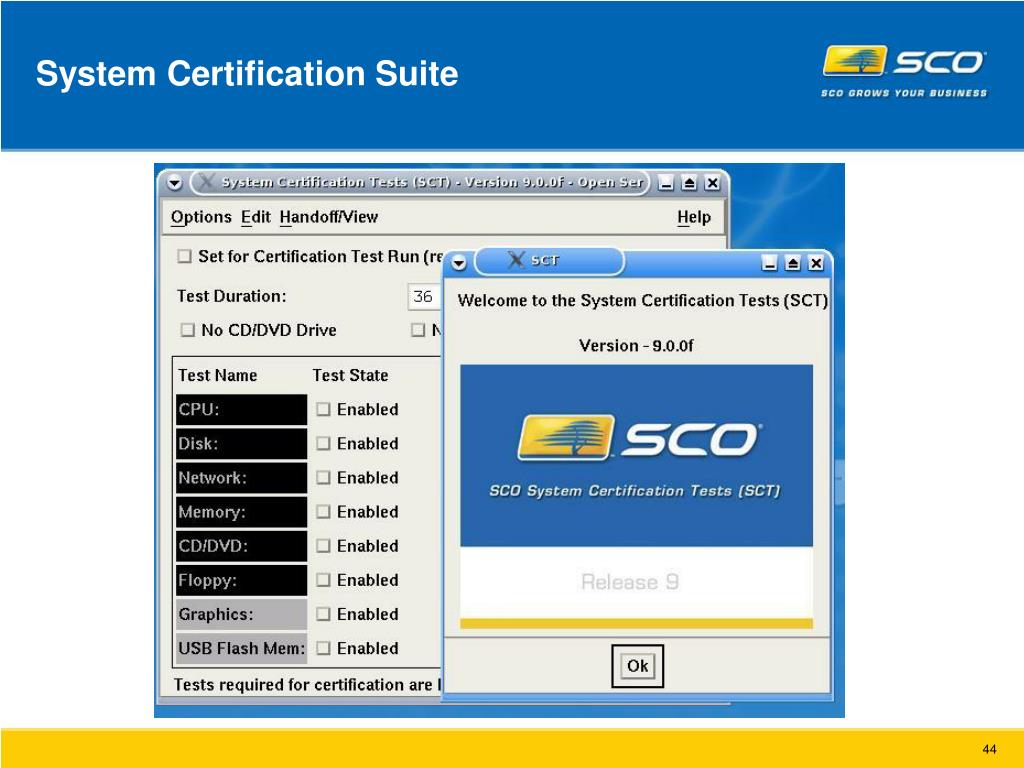Click the 'Release 9' text
1024x768 pixels.
tap(630, 582)
